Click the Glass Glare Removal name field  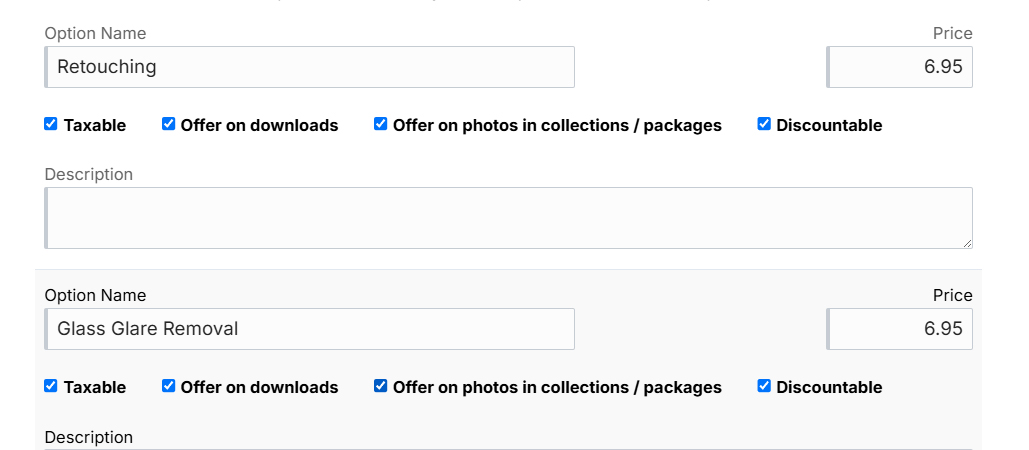310,329
